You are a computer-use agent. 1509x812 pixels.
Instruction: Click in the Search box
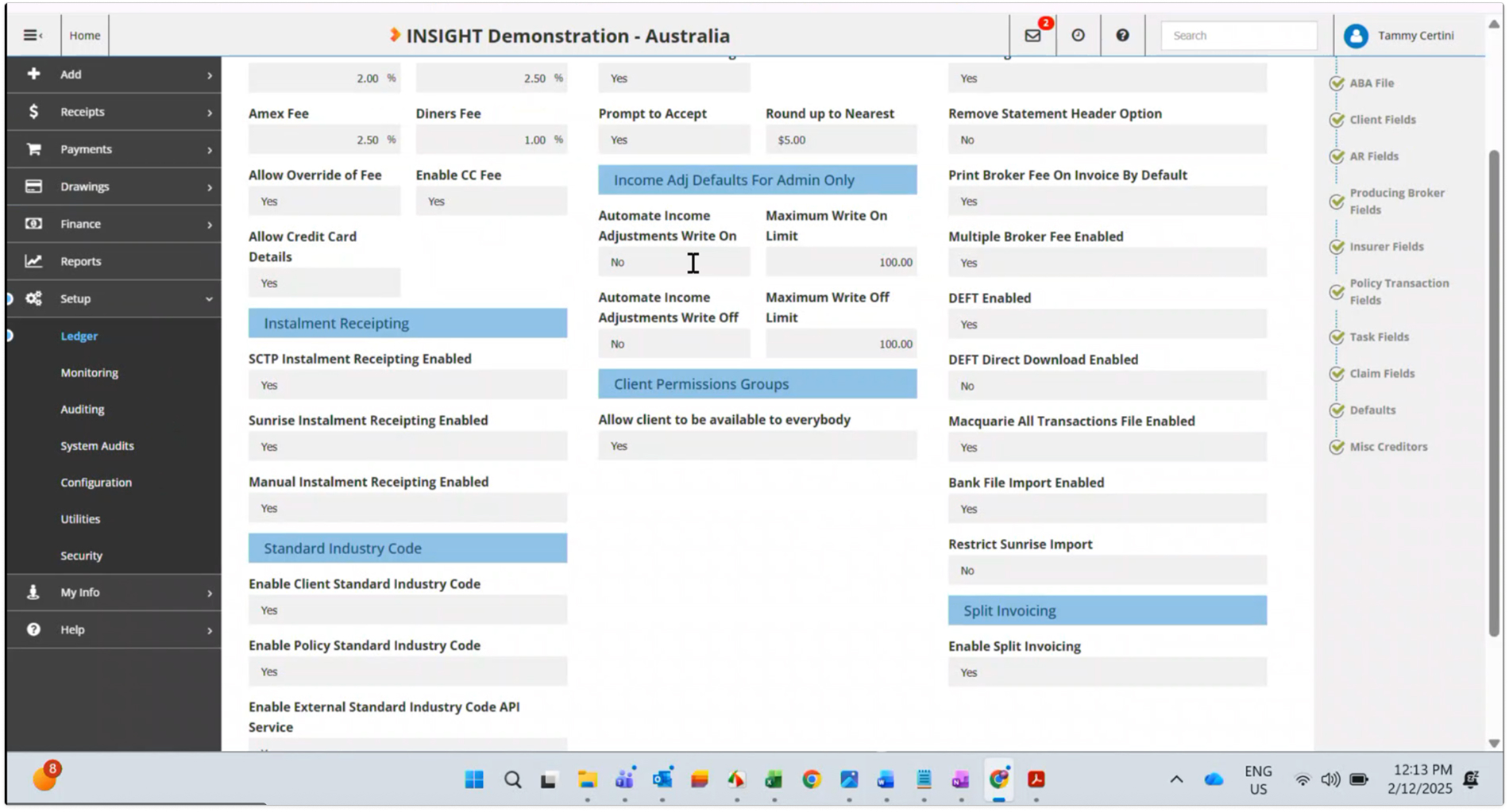click(1239, 35)
